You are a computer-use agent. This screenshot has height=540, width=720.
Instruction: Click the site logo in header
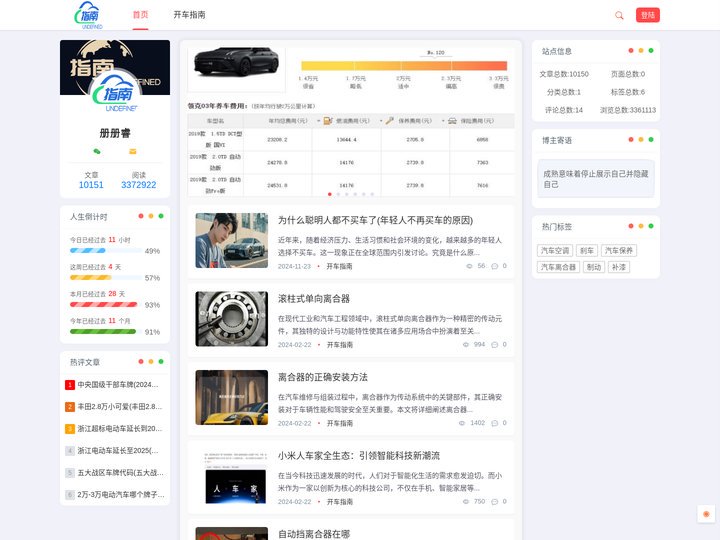(x=89, y=15)
